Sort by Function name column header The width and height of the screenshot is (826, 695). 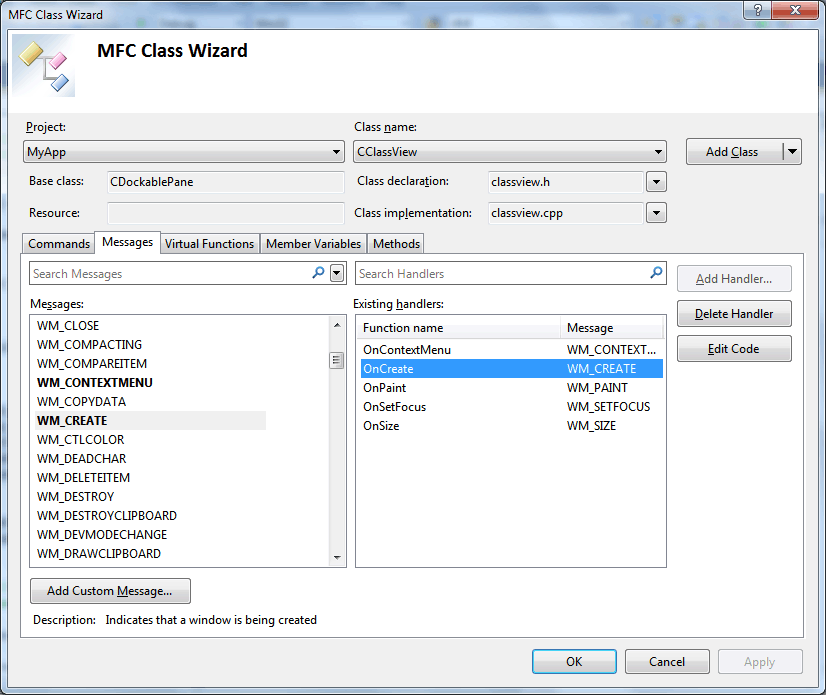click(x=459, y=328)
